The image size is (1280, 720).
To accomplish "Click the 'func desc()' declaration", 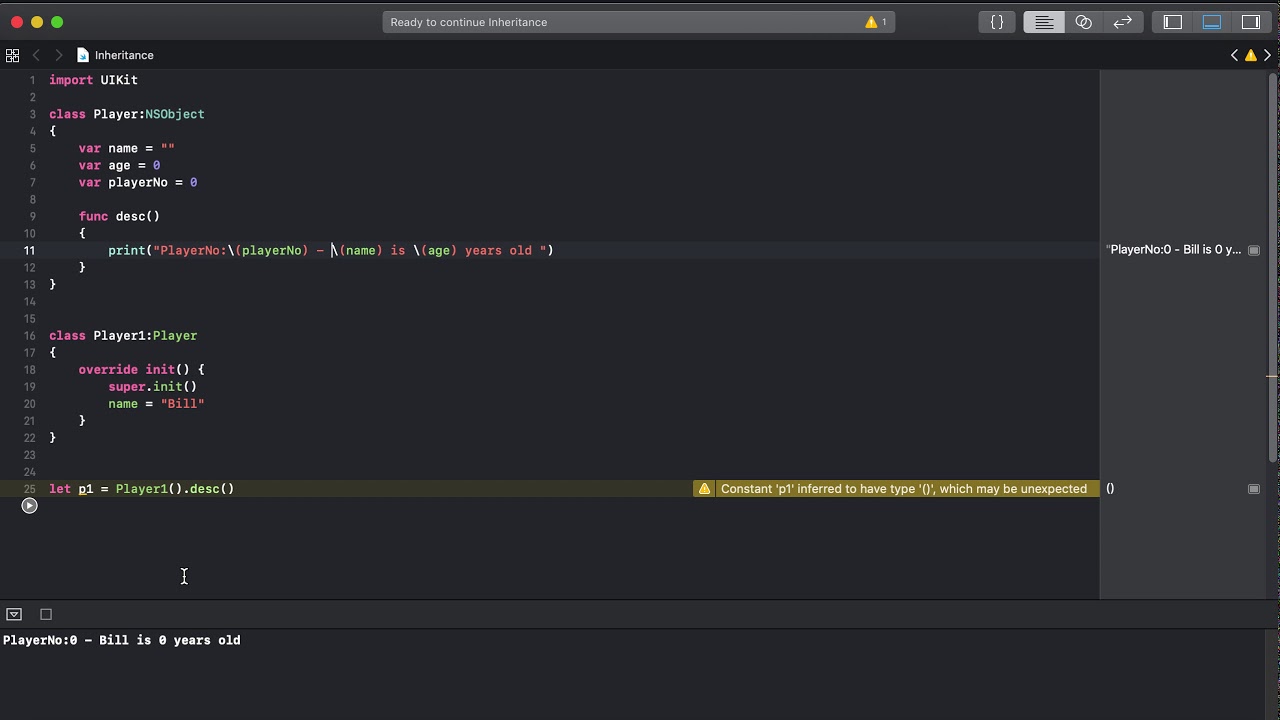I will click(x=119, y=216).
